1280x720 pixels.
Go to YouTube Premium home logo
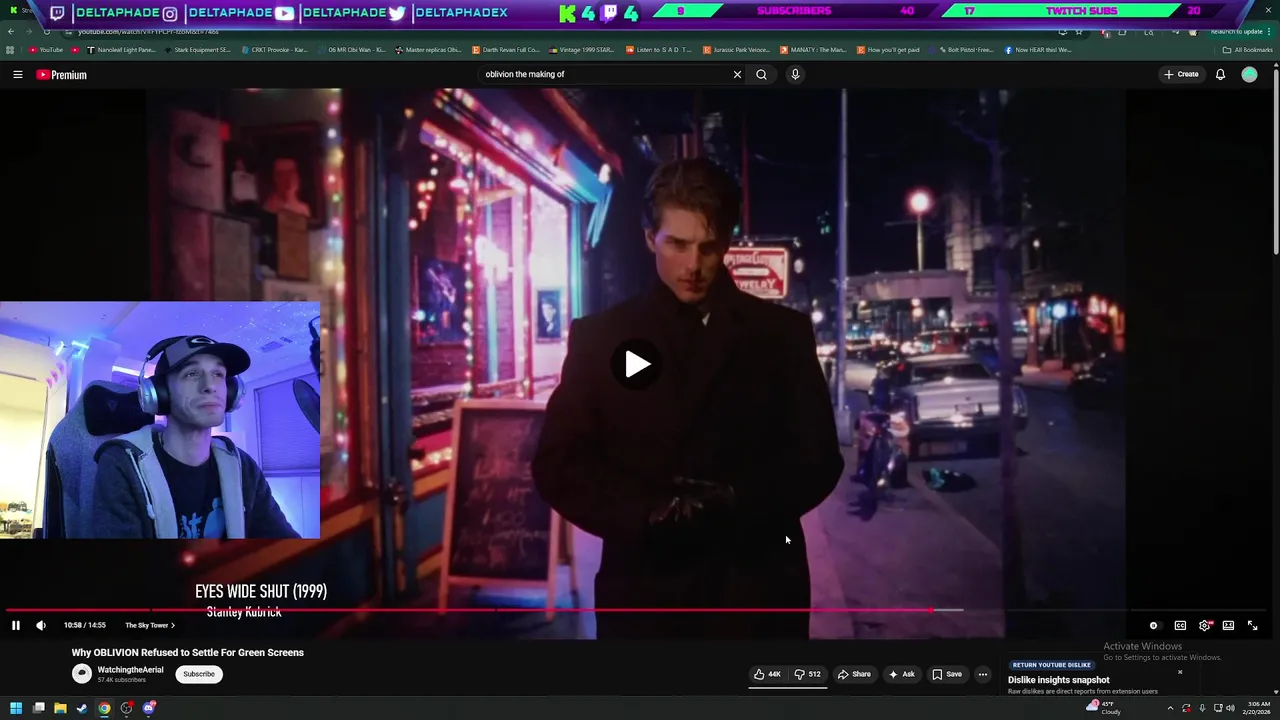[x=62, y=75]
